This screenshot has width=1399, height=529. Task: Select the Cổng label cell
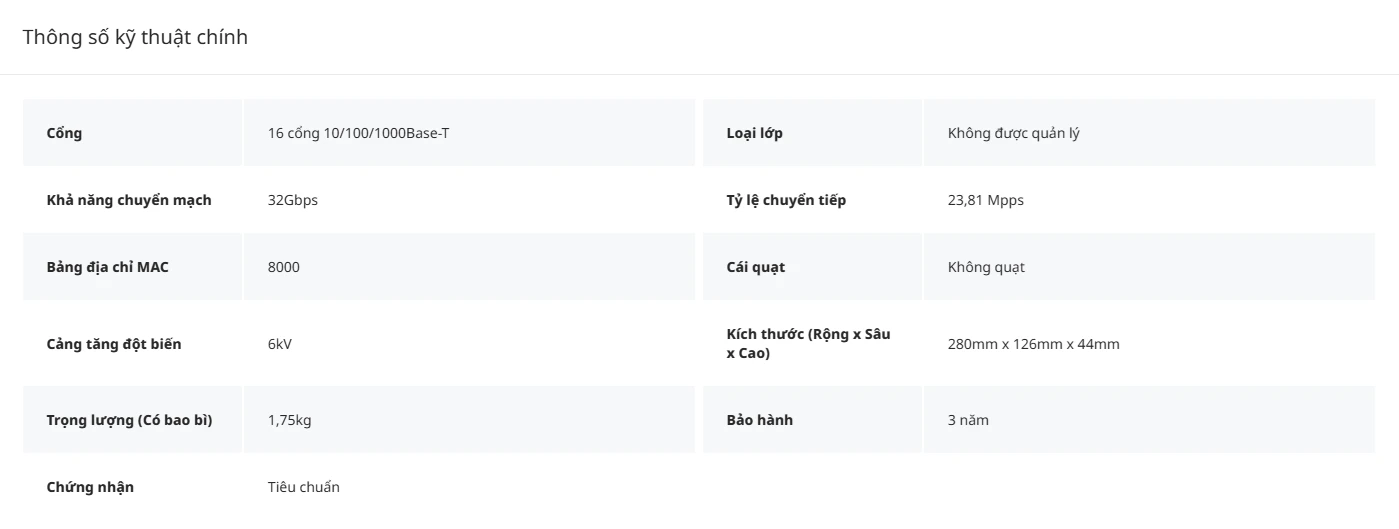pos(133,133)
